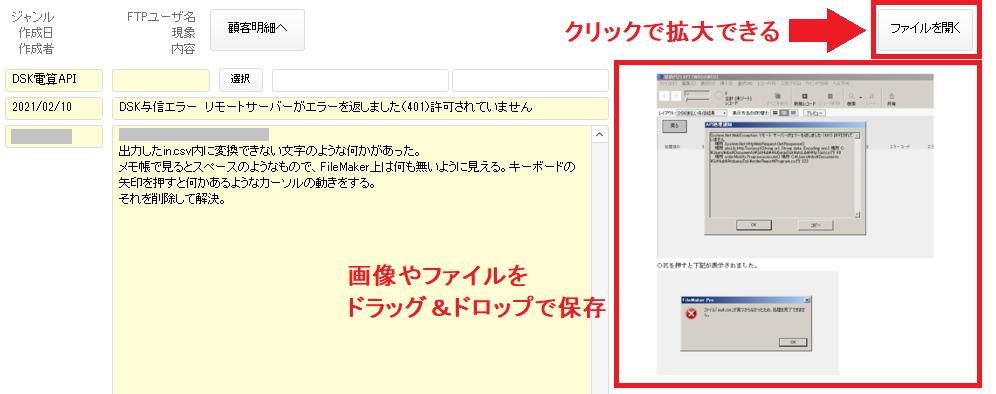Click the FTPユーザ名 label

[161, 17]
